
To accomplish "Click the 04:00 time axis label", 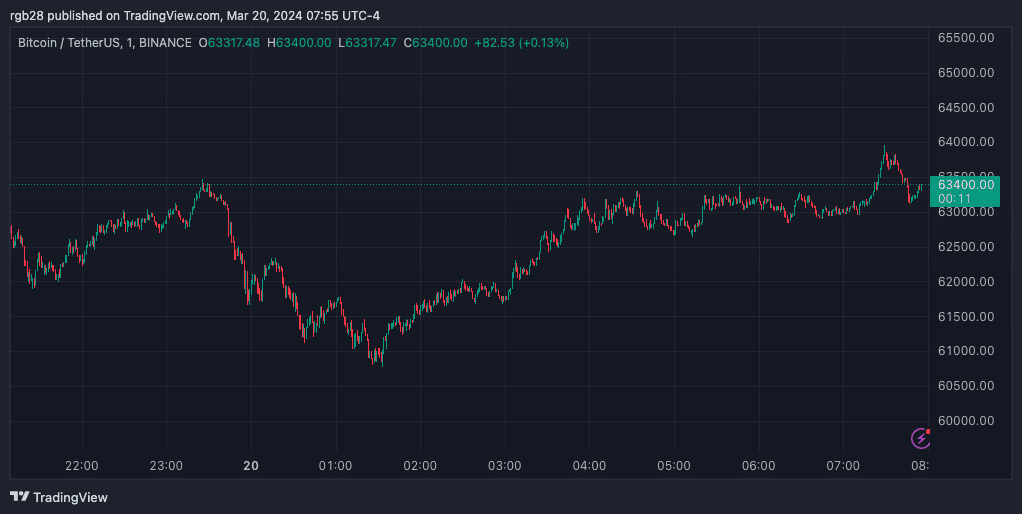I will pyautogui.click(x=589, y=466).
